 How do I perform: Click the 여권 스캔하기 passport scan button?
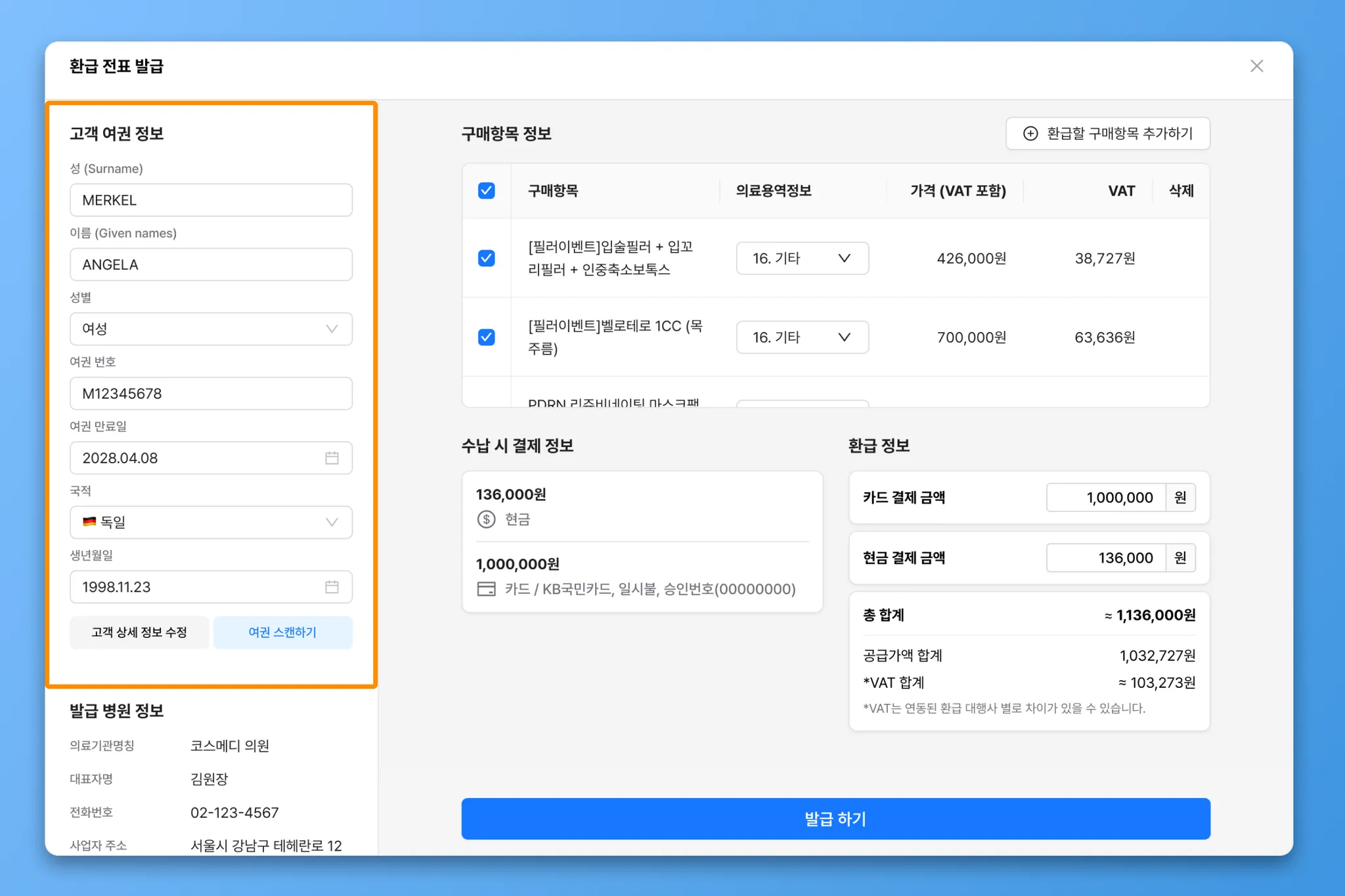pos(282,632)
